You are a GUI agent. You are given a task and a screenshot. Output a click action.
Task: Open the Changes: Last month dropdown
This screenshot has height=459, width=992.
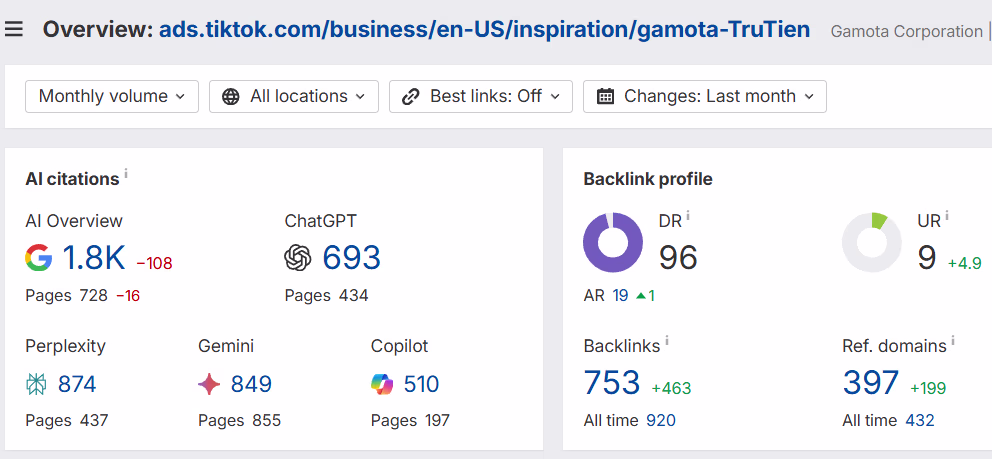(x=705, y=96)
